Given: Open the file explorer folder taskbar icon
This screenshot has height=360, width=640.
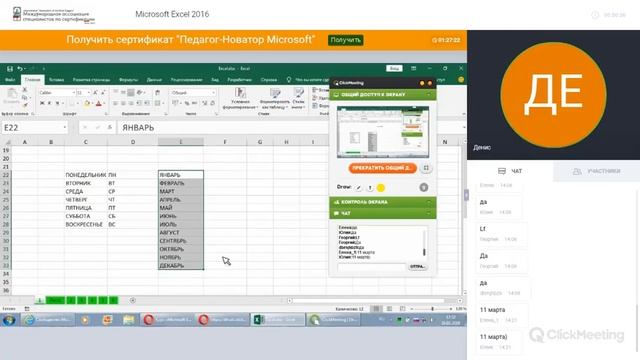Looking at the screenshot, I should [129, 320].
